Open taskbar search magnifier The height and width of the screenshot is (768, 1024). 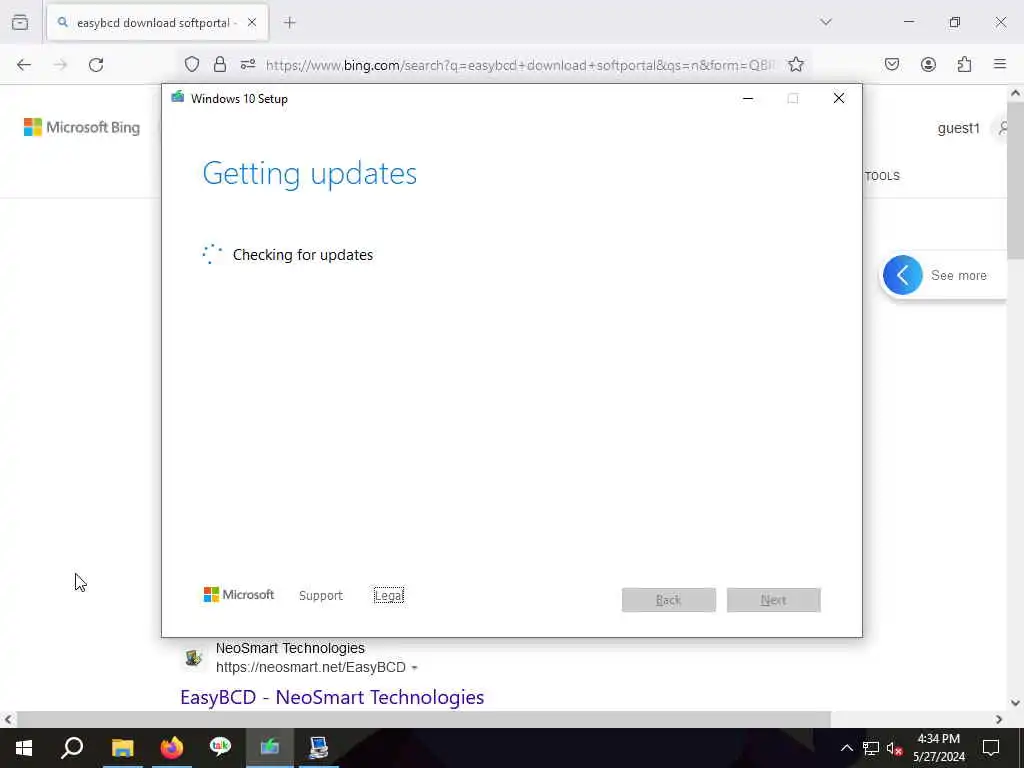pyautogui.click(x=72, y=748)
